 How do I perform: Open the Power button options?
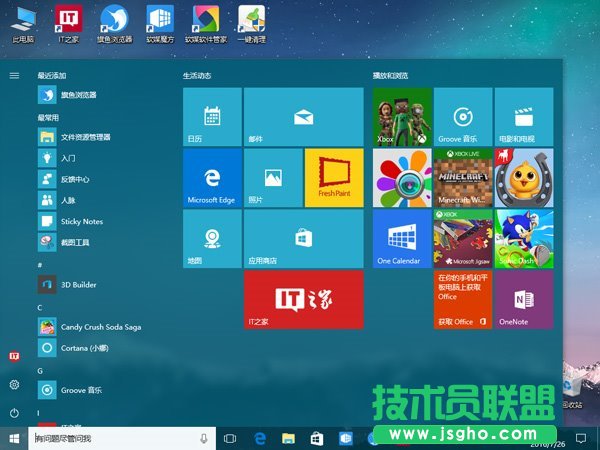14,413
